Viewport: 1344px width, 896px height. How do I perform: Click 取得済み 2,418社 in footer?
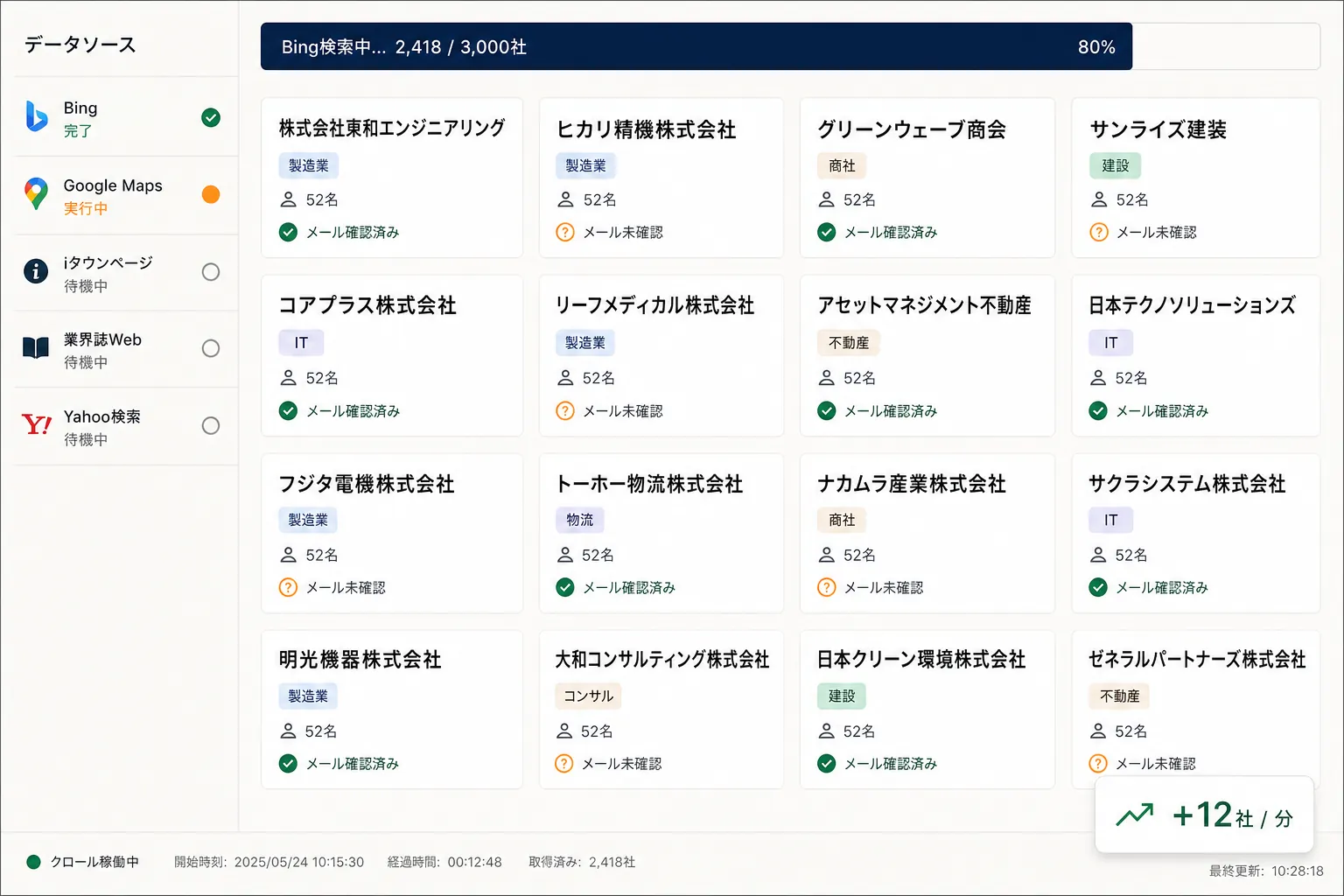[582, 862]
